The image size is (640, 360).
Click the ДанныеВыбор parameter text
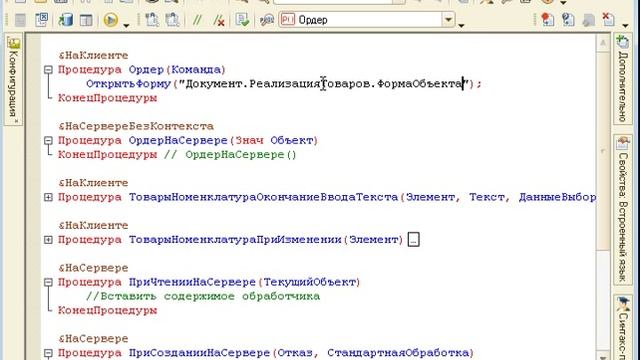(x=557, y=198)
